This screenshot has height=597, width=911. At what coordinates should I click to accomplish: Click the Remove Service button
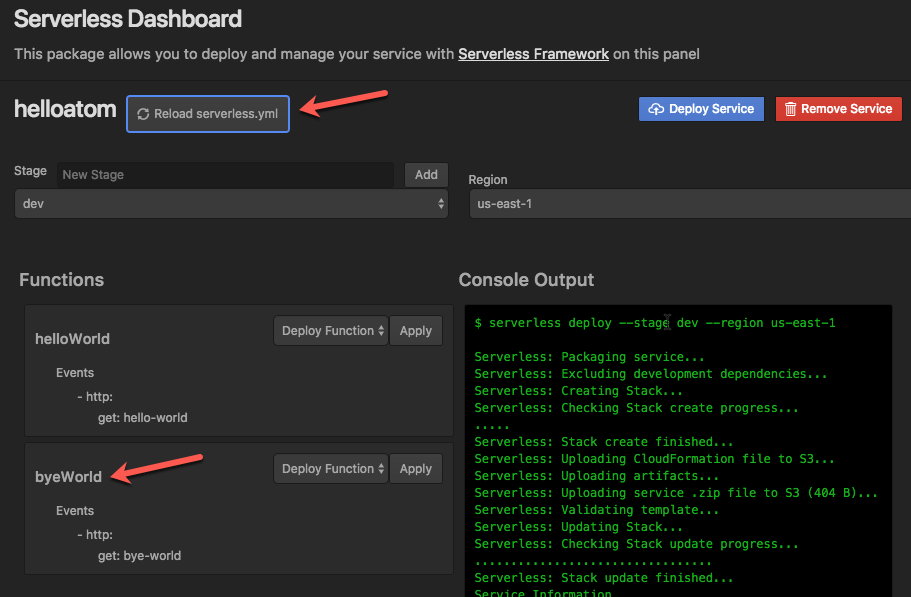(x=838, y=108)
